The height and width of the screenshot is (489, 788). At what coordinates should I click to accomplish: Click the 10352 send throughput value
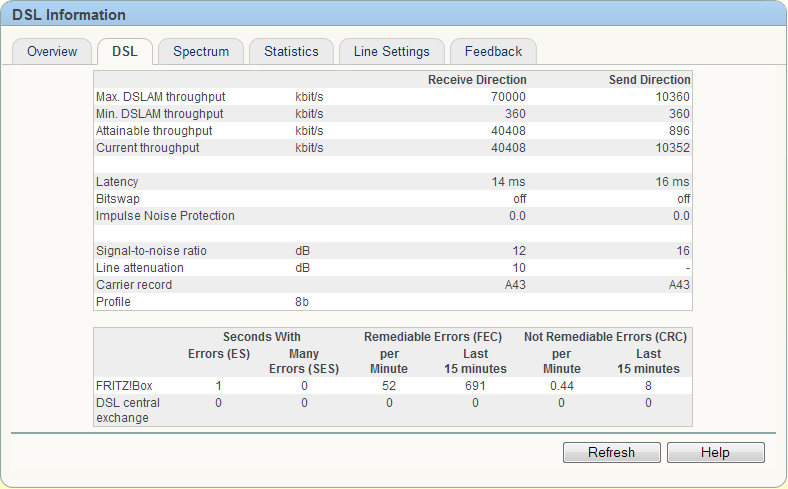pos(671,148)
